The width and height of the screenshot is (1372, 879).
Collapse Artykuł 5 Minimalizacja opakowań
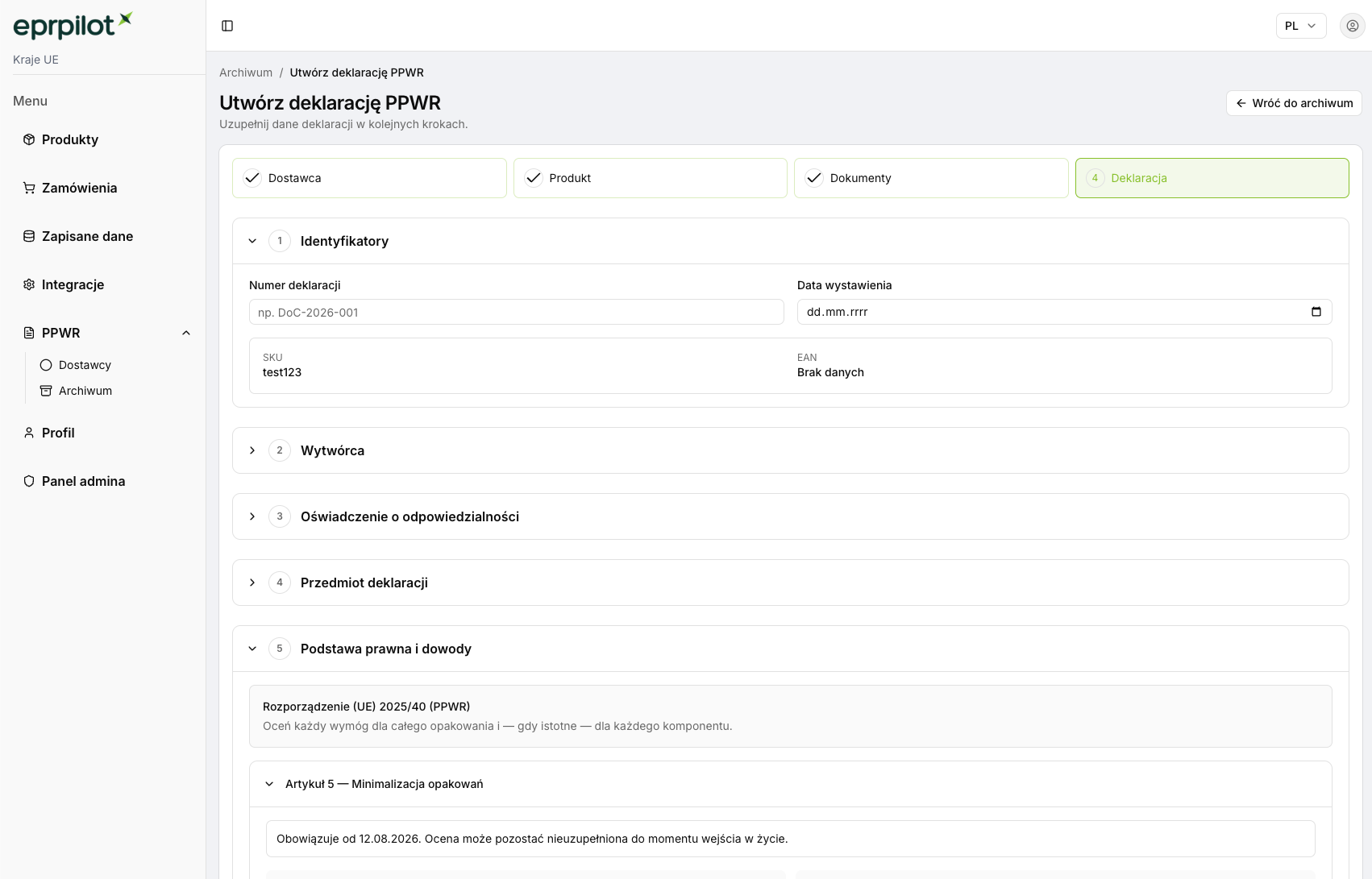click(x=790, y=784)
